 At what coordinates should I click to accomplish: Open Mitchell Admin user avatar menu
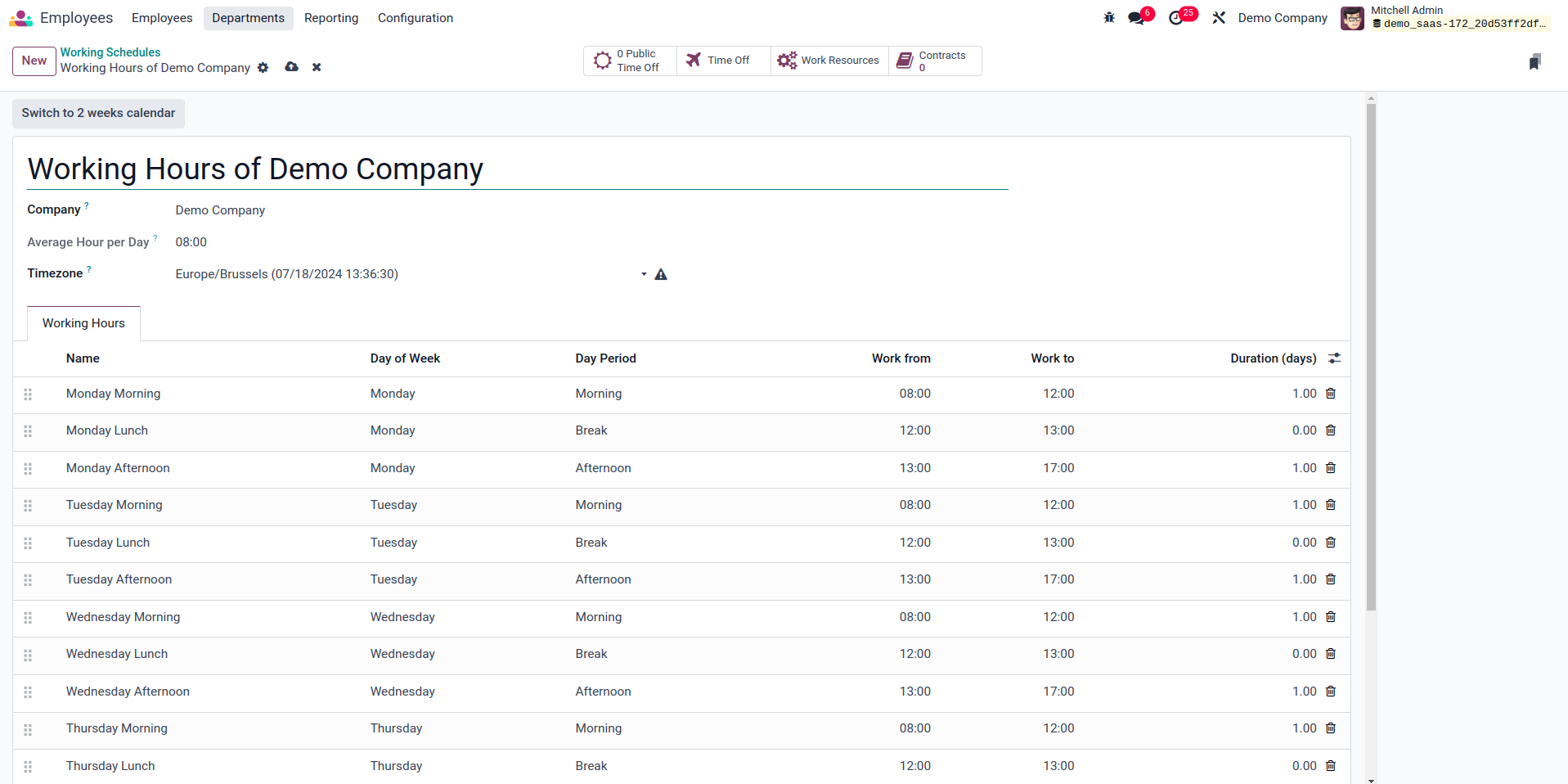coord(1352,18)
